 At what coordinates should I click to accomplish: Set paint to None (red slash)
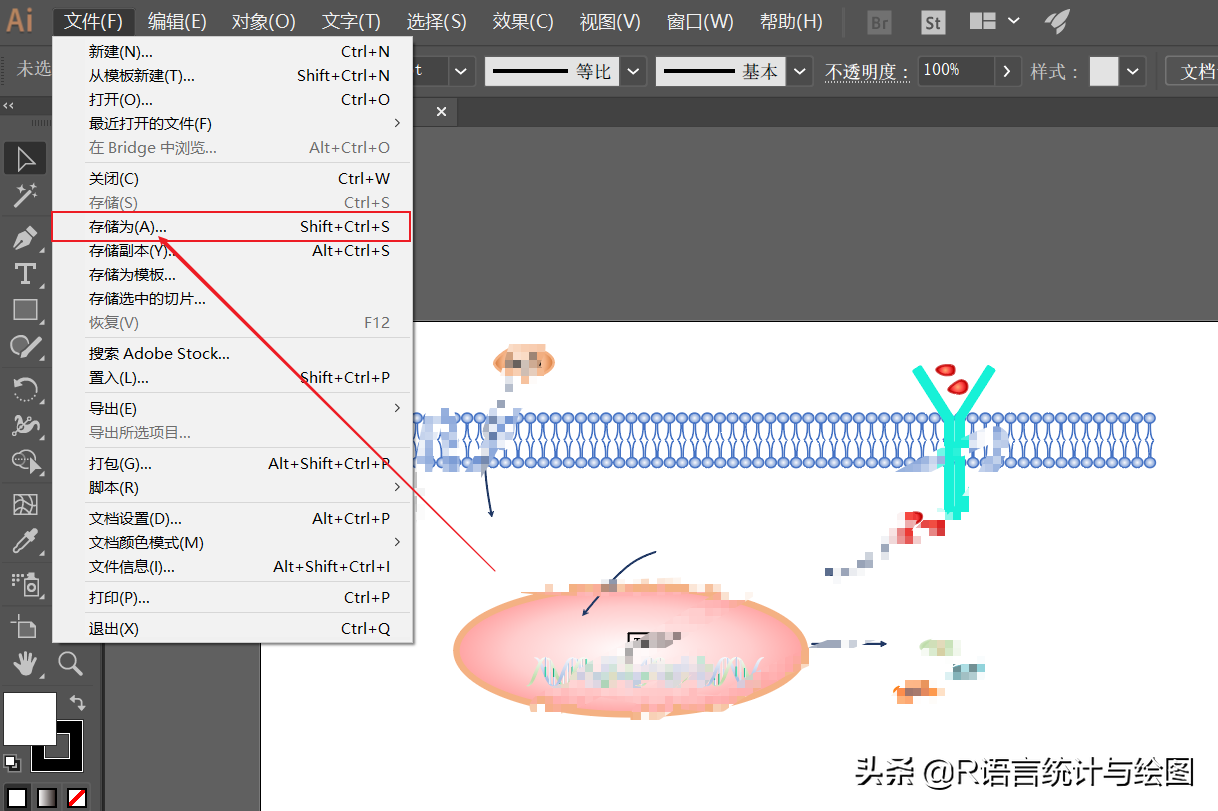pyautogui.click(x=76, y=797)
